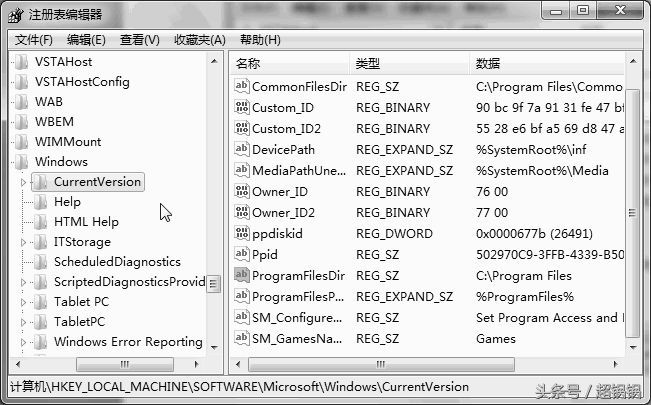This screenshot has width=651, height=405.
Task: Click the CurrentVersion folder icon
Action: coord(41,182)
